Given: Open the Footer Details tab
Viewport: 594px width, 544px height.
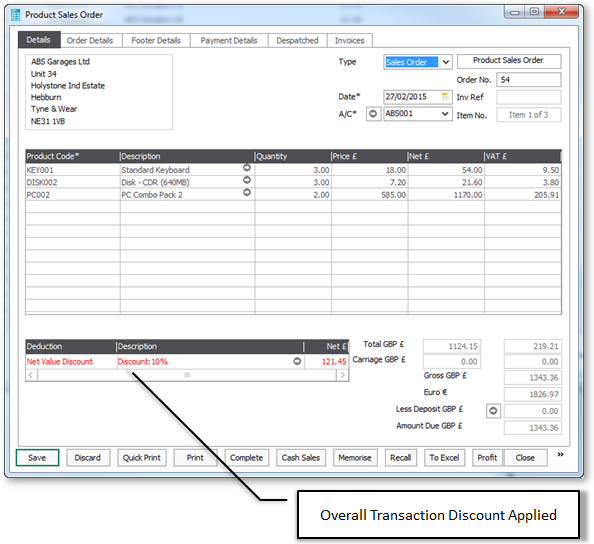Looking at the screenshot, I should [156, 41].
